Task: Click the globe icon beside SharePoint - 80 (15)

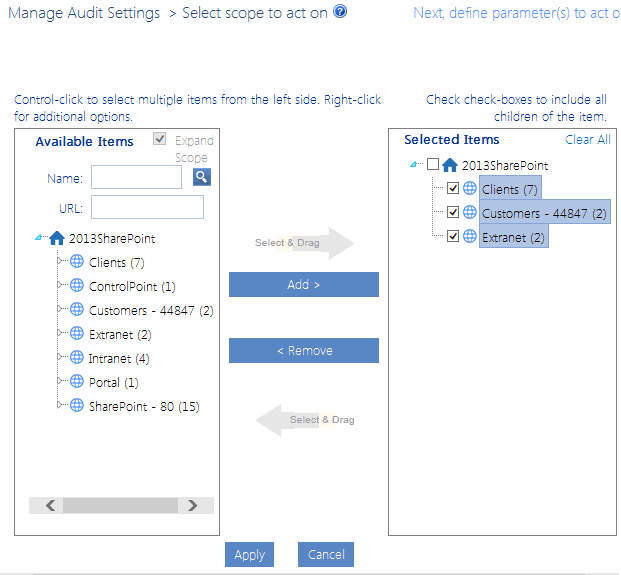Action: pyautogui.click(x=77, y=406)
